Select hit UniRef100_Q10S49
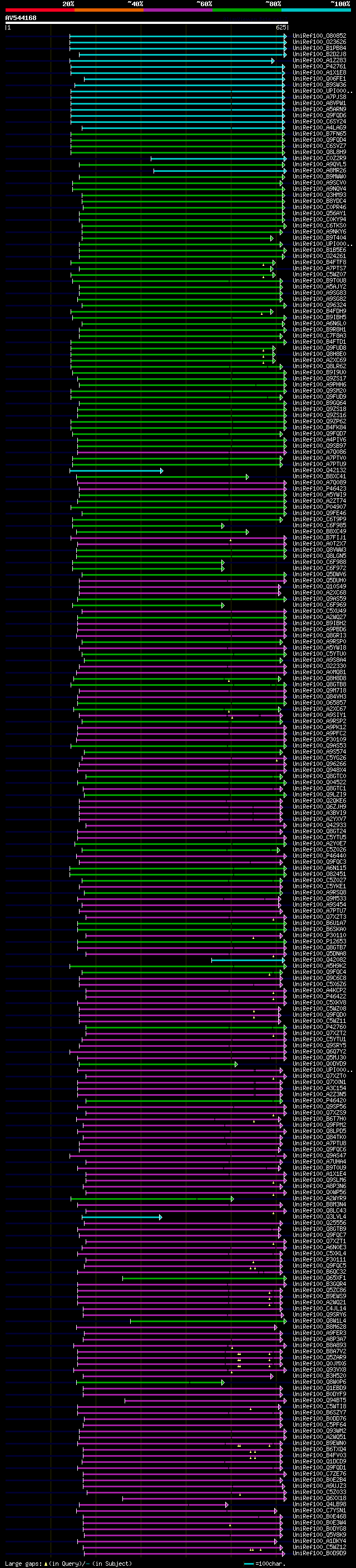This screenshot has height=1568, width=356. [x=319, y=587]
